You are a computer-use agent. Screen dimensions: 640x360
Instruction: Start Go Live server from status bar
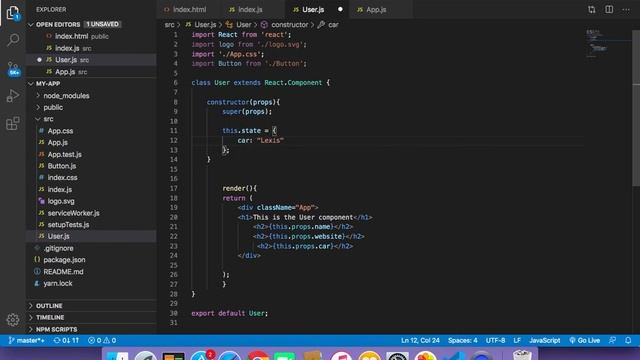(584, 340)
